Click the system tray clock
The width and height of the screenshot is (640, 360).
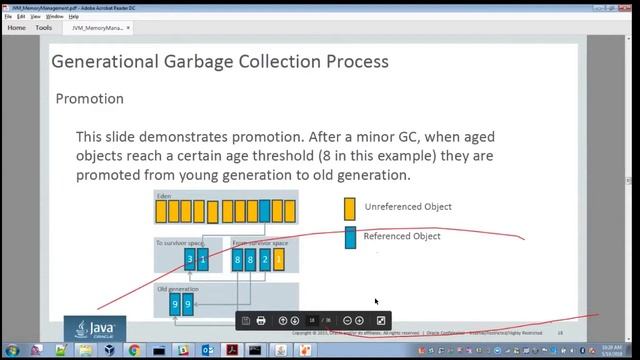pyautogui.click(x=611, y=351)
